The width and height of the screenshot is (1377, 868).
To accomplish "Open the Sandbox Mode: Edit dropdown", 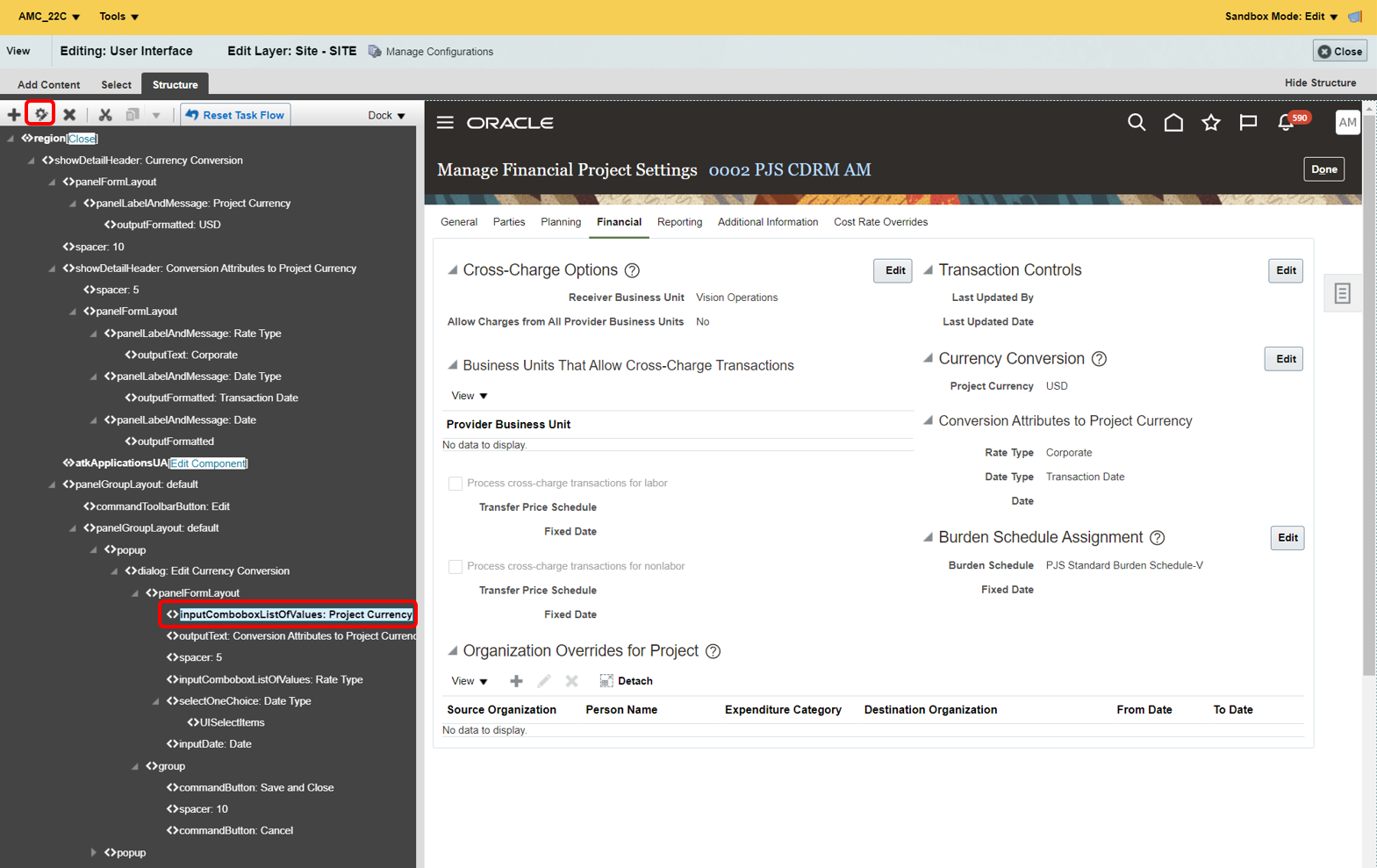I will [1281, 17].
